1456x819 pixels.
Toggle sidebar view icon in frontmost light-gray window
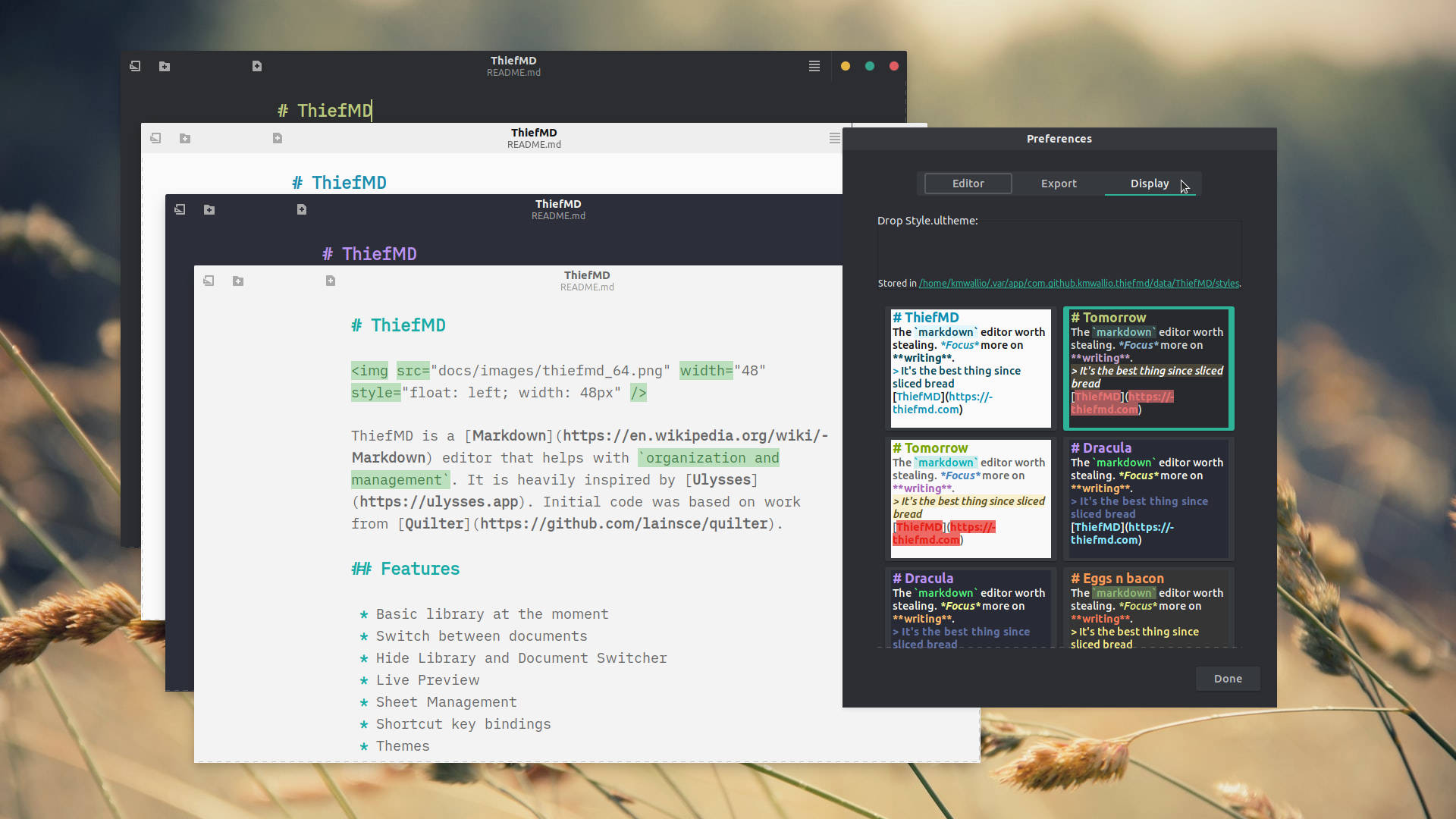209,281
